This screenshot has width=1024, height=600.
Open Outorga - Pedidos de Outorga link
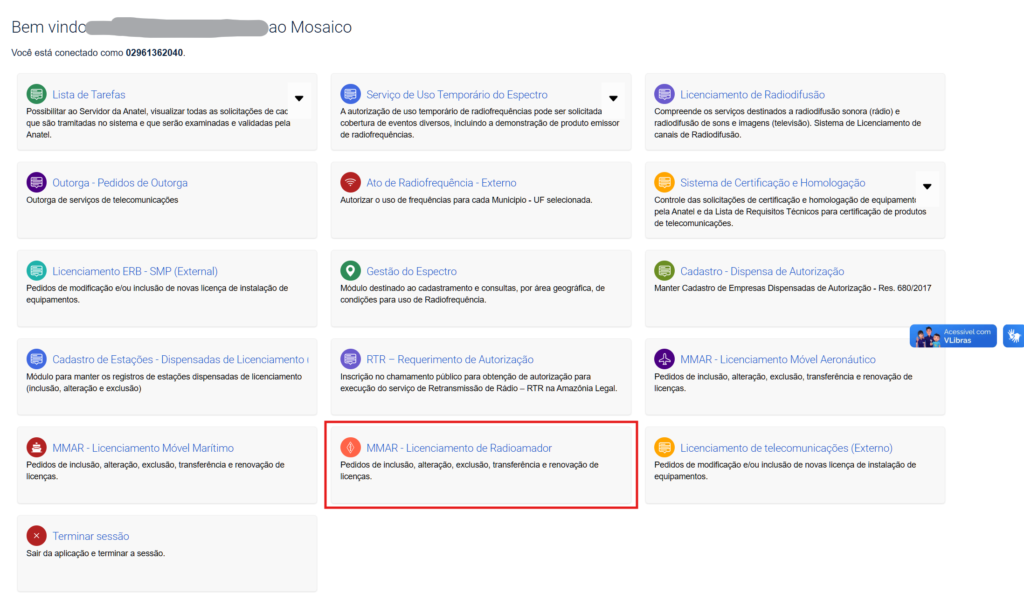coord(120,183)
